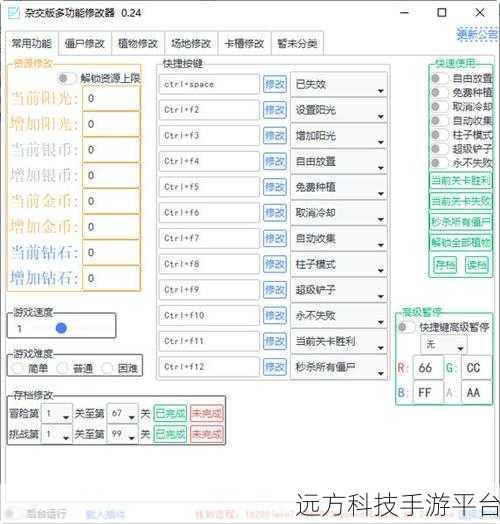Toggle 永不失败 quick switch
Viewport: 500px width, 524px height.
(x=439, y=163)
